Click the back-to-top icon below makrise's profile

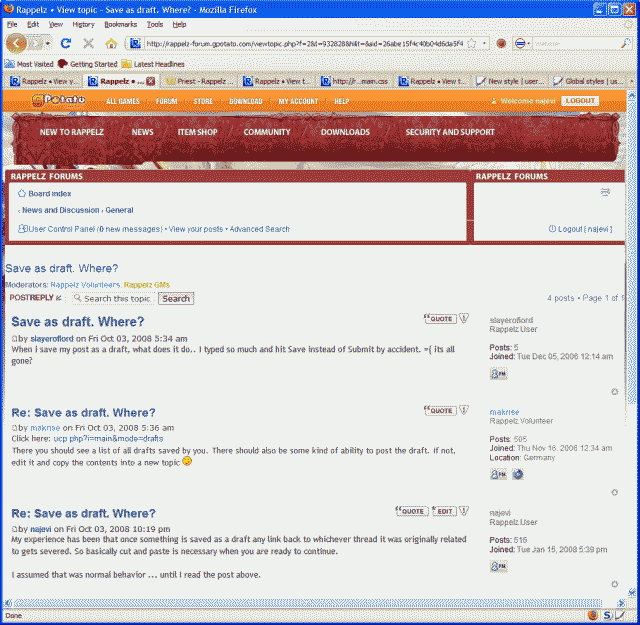click(x=614, y=492)
